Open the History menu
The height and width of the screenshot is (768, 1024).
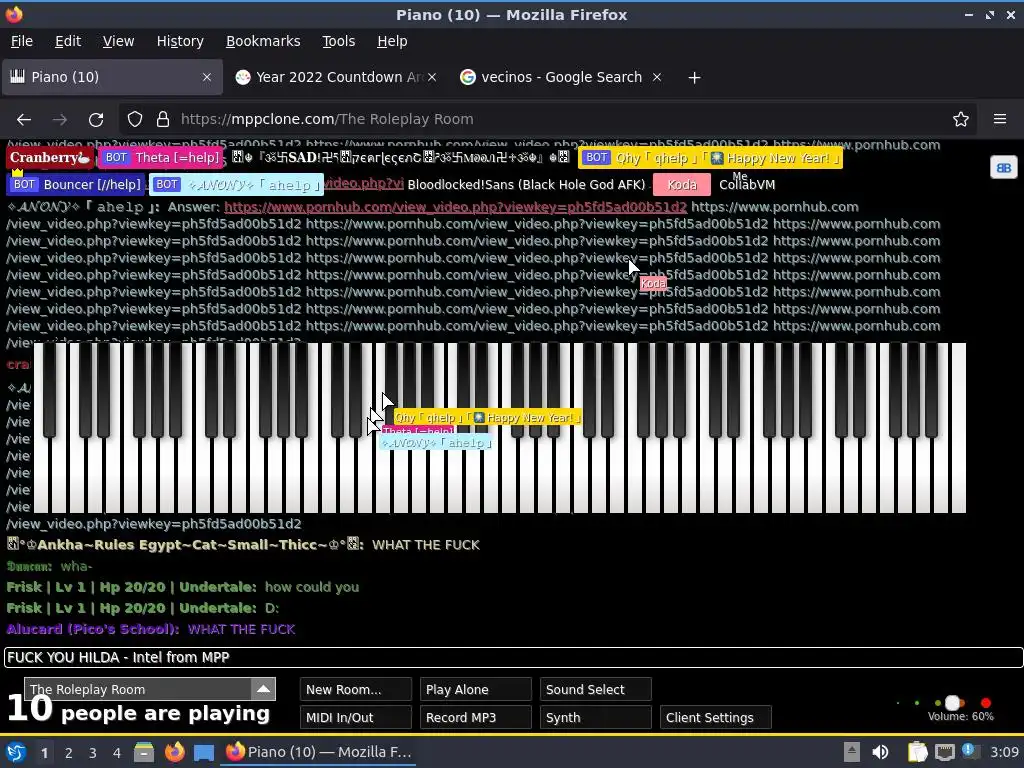click(180, 41)
